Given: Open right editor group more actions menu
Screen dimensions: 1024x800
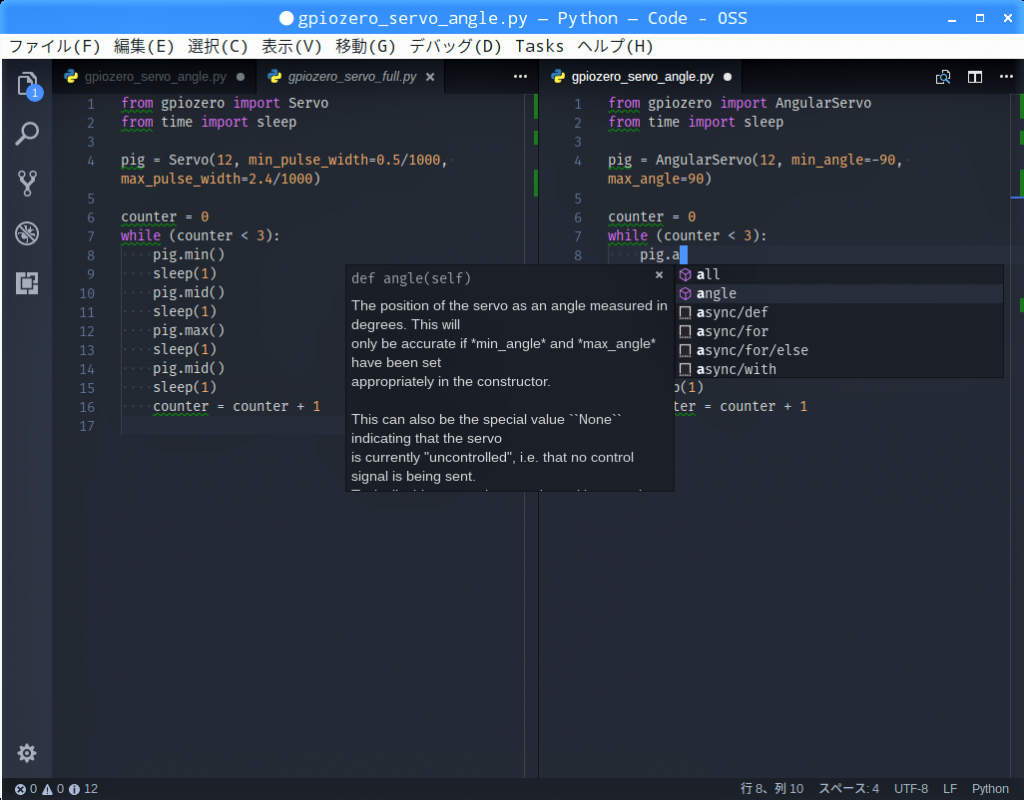Looking at the screenshot, I should 1006,76.
